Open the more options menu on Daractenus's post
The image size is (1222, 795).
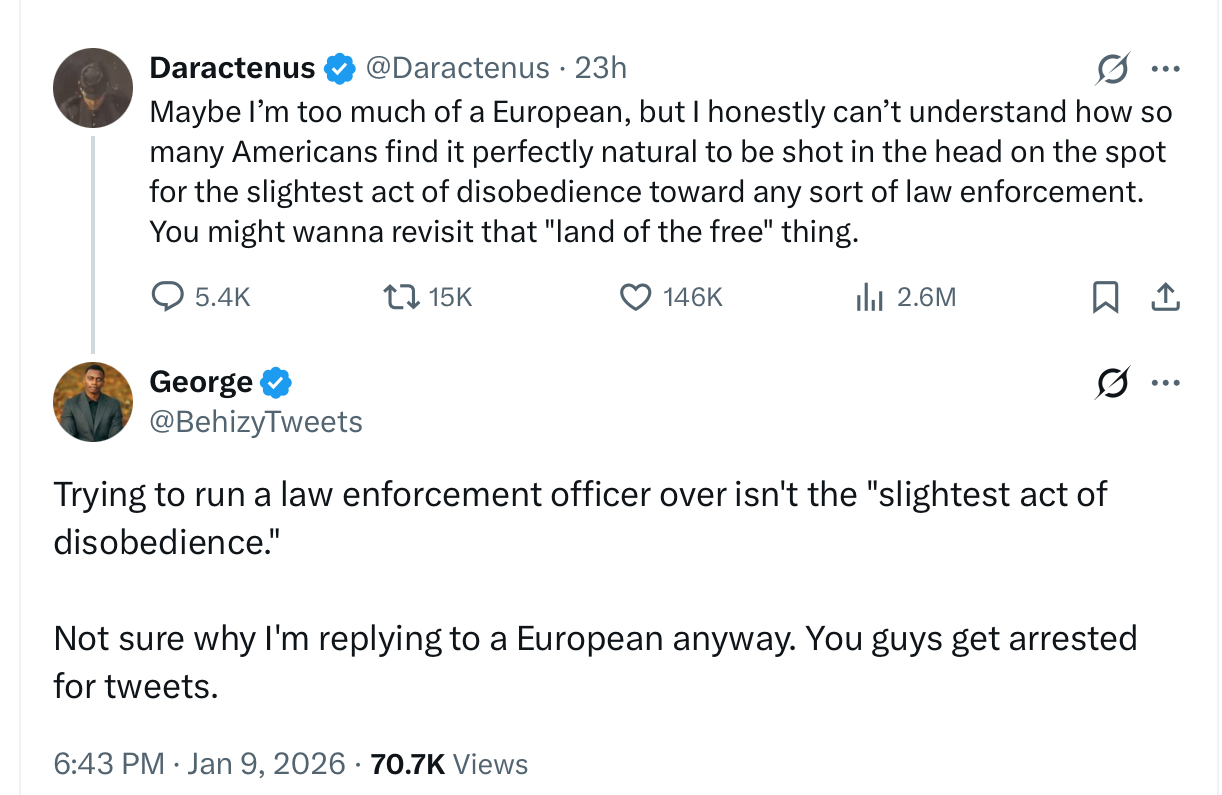[x=1165, y=70]
